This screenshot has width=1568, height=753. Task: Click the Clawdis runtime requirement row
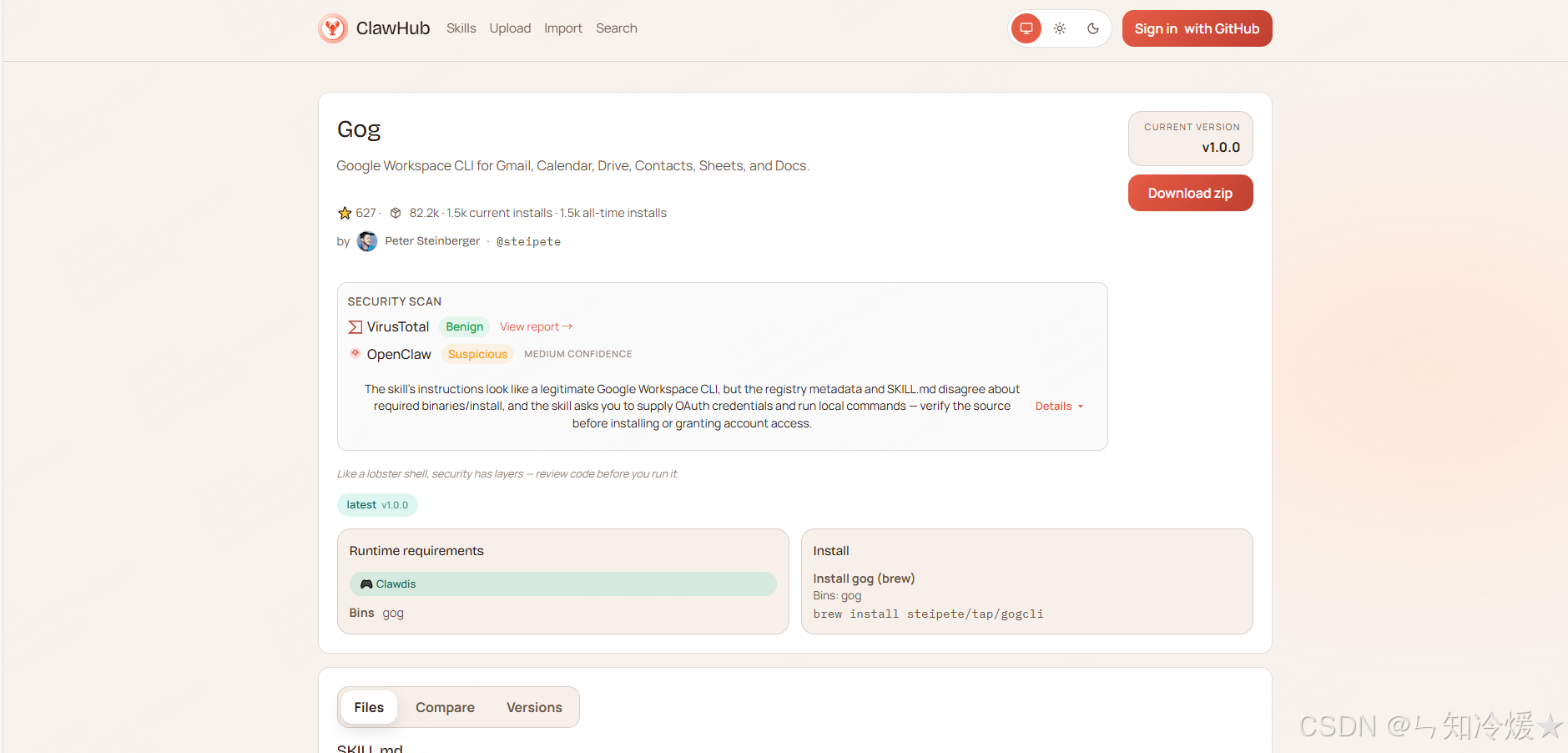pos(563,584)
